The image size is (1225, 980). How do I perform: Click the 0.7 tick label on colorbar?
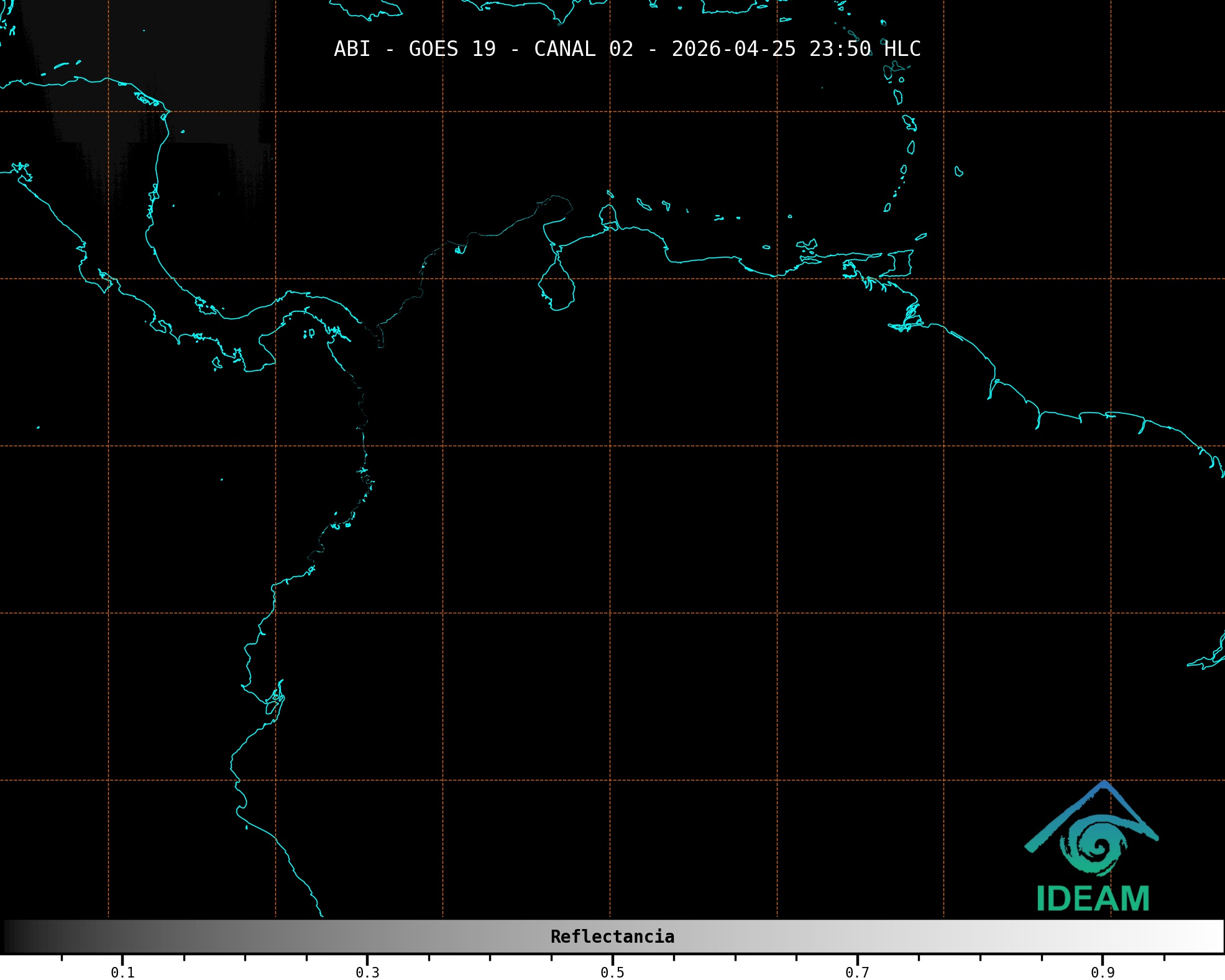pyautogui.click(x=857, y=973)
